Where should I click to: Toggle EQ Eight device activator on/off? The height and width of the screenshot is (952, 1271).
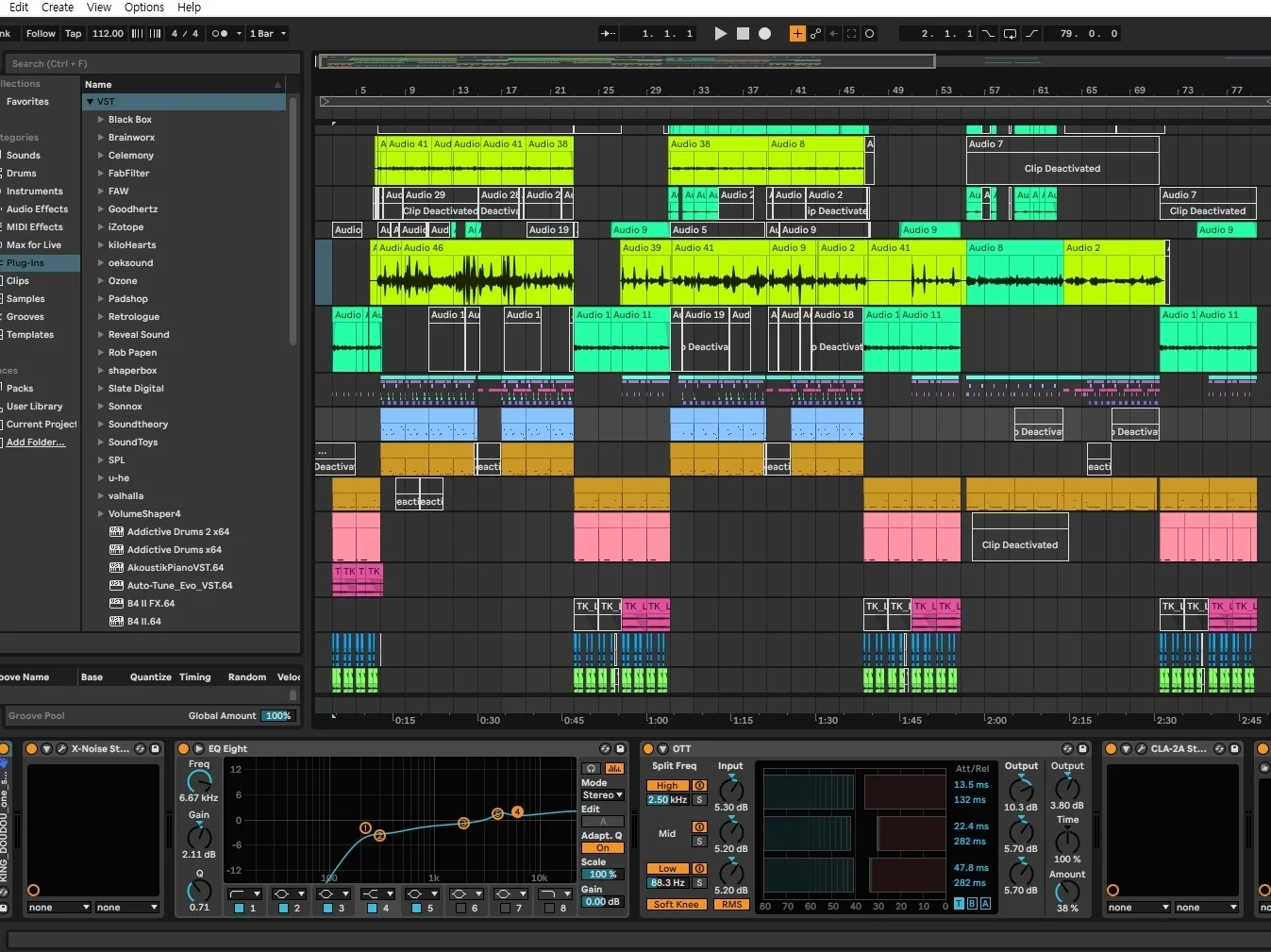(x=184, y=748)
